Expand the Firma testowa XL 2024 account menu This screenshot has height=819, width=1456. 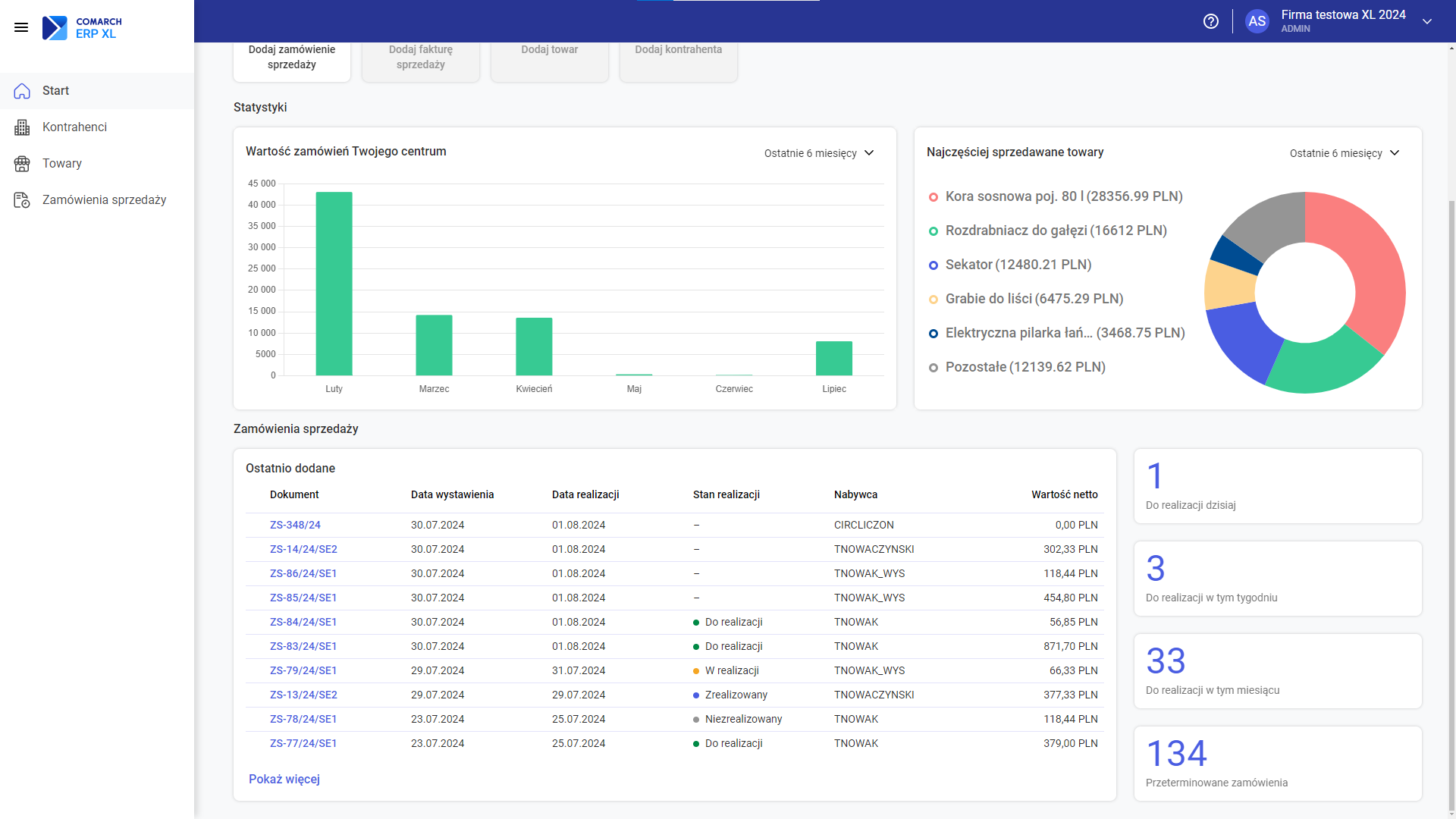[1427, 21]
